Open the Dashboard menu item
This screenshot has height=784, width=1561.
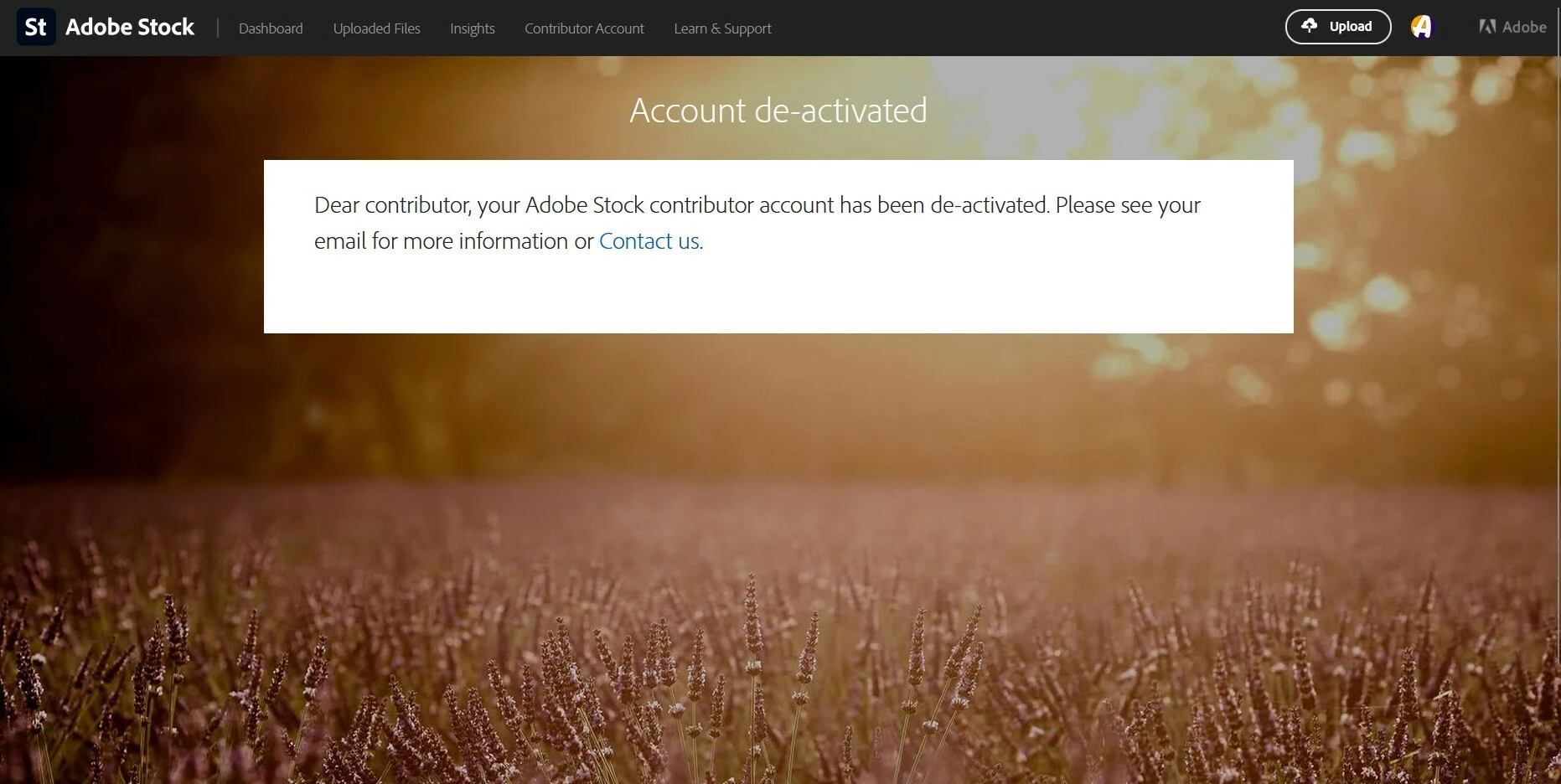click(271, 28)
